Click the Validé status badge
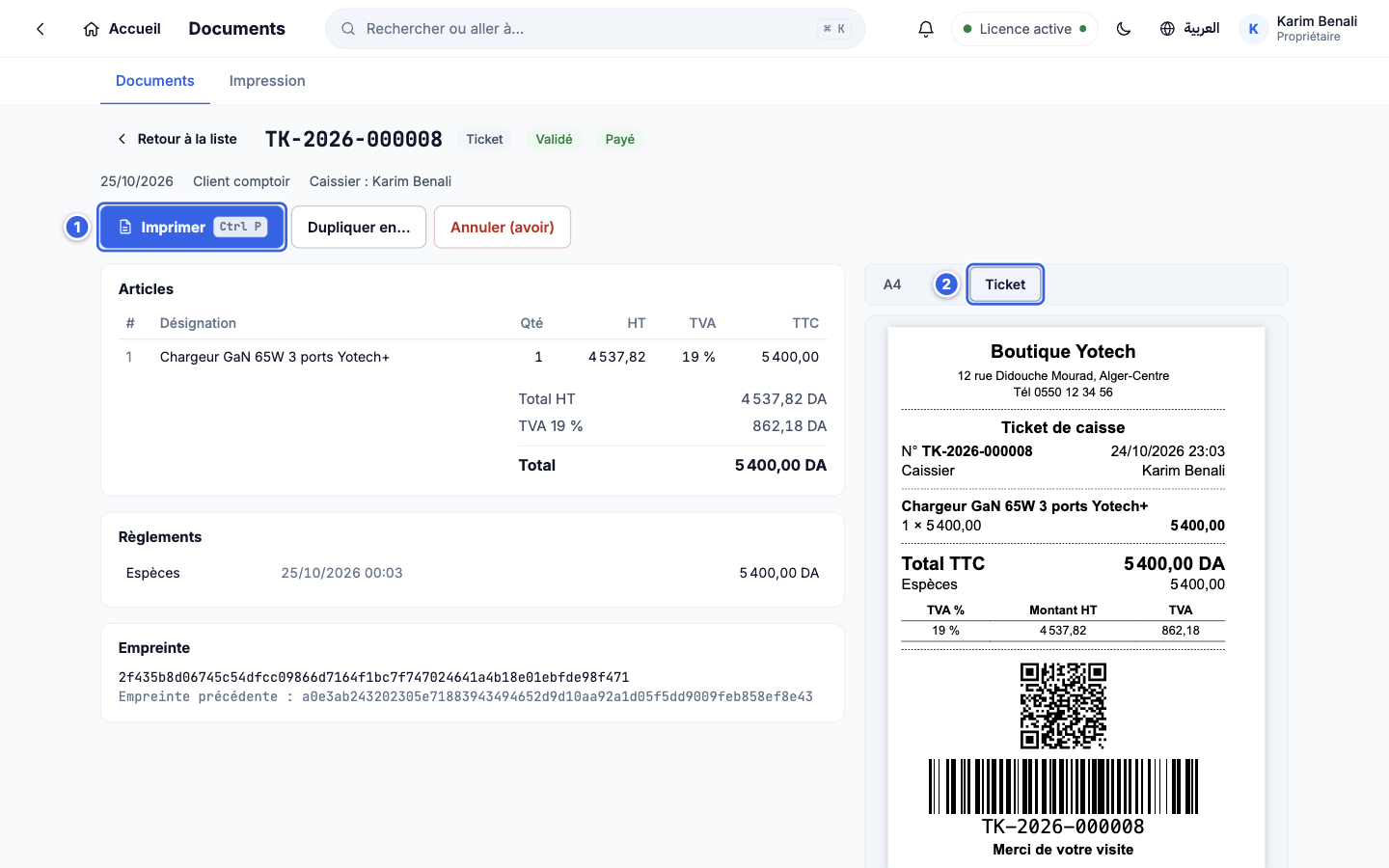The image size is (1389, 868). point(554,139)
